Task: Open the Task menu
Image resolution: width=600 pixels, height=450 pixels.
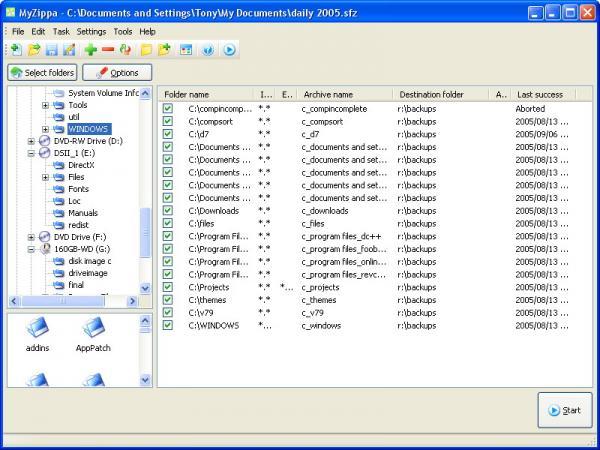Action: point(61,31)
